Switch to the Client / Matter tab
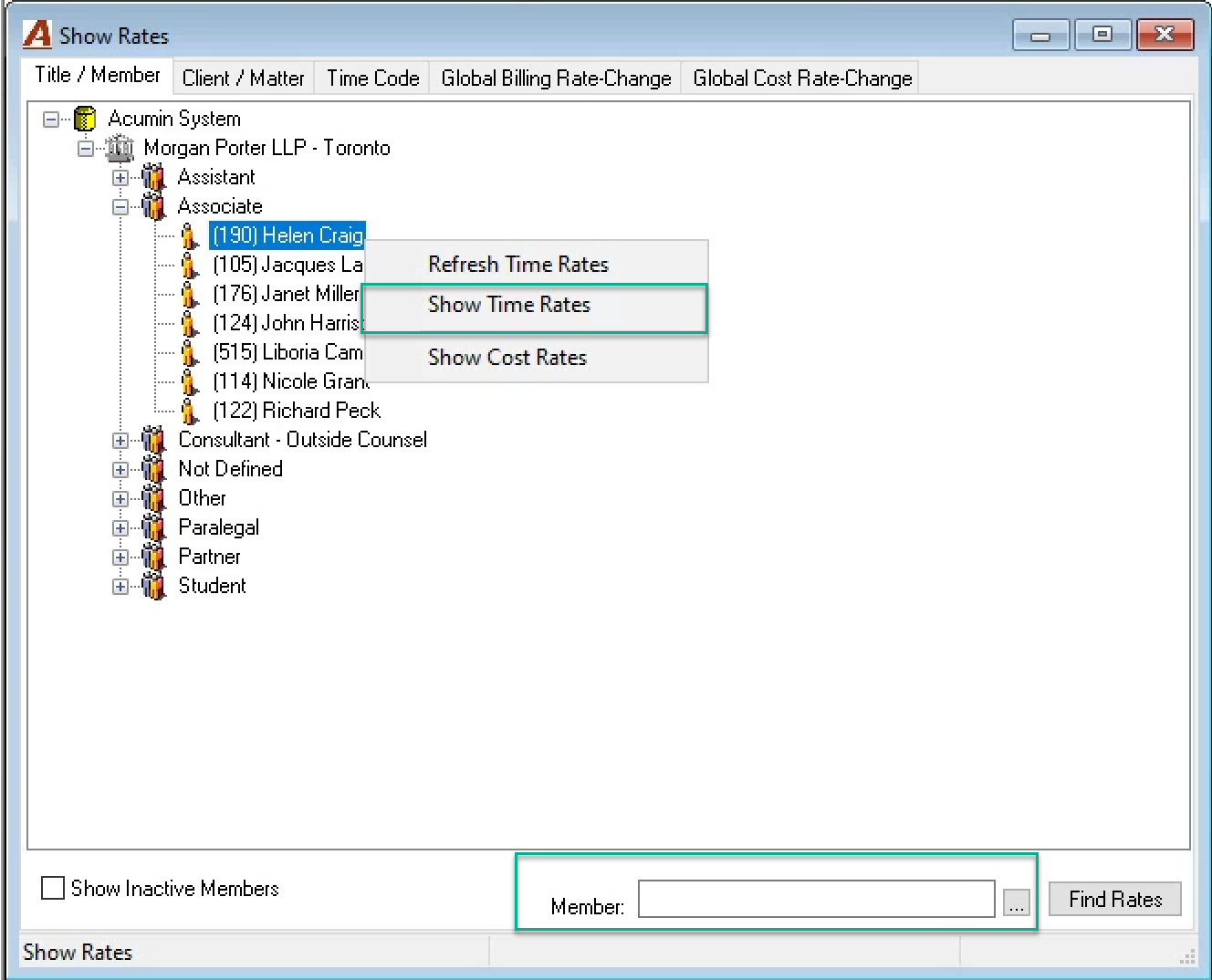1212x980 pixels. point(244,78)
